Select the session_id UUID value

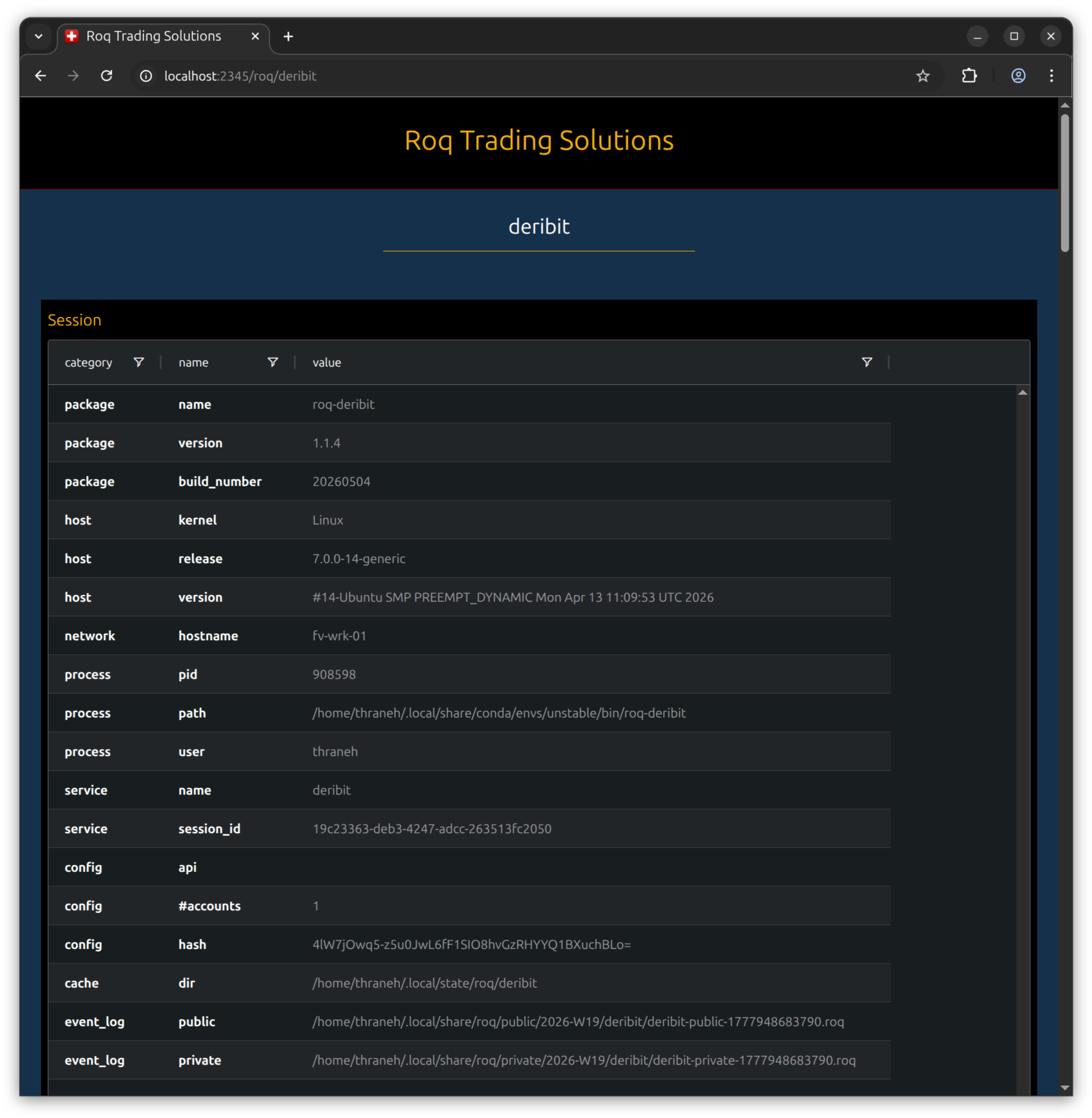pos(432,828)
